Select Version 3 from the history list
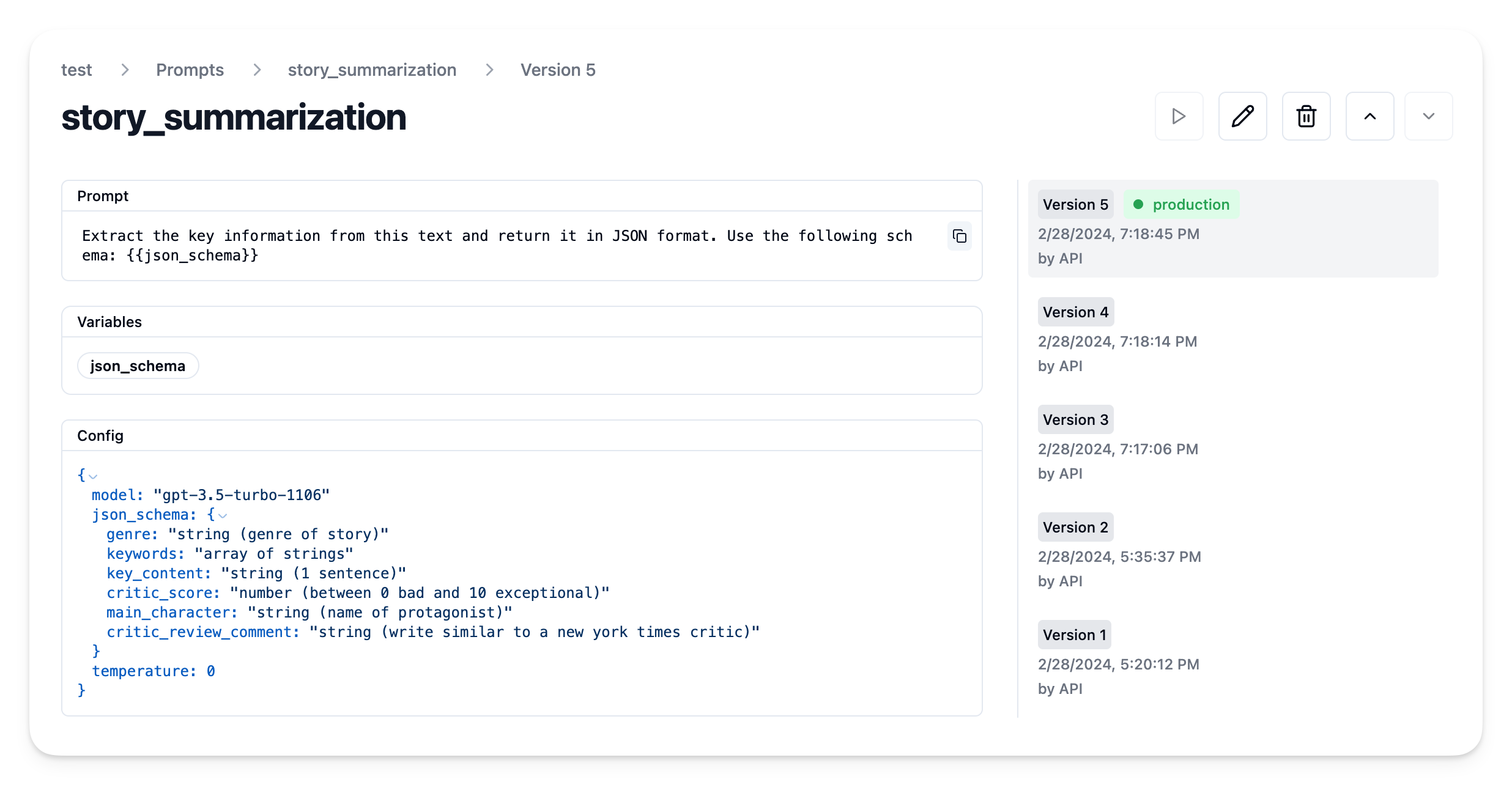1512x785 pixels. click(x=1075, y=419)
